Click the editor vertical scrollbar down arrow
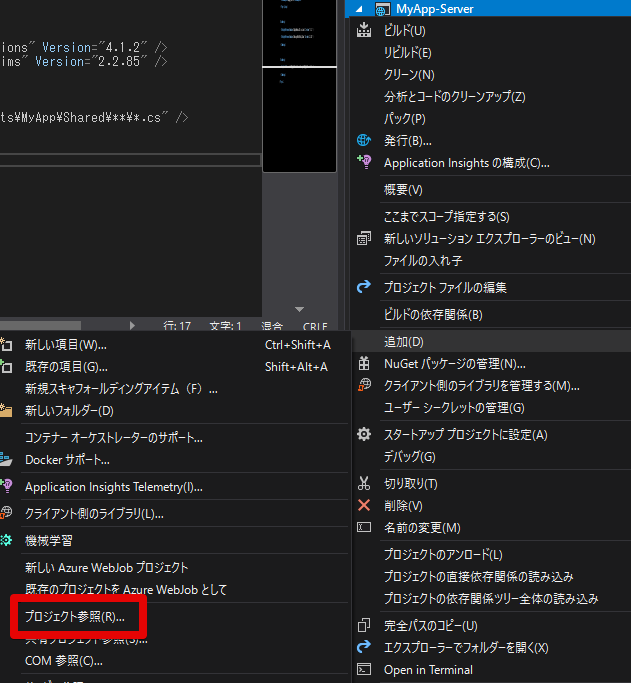631x683 pixels. [x=299, y=309]
